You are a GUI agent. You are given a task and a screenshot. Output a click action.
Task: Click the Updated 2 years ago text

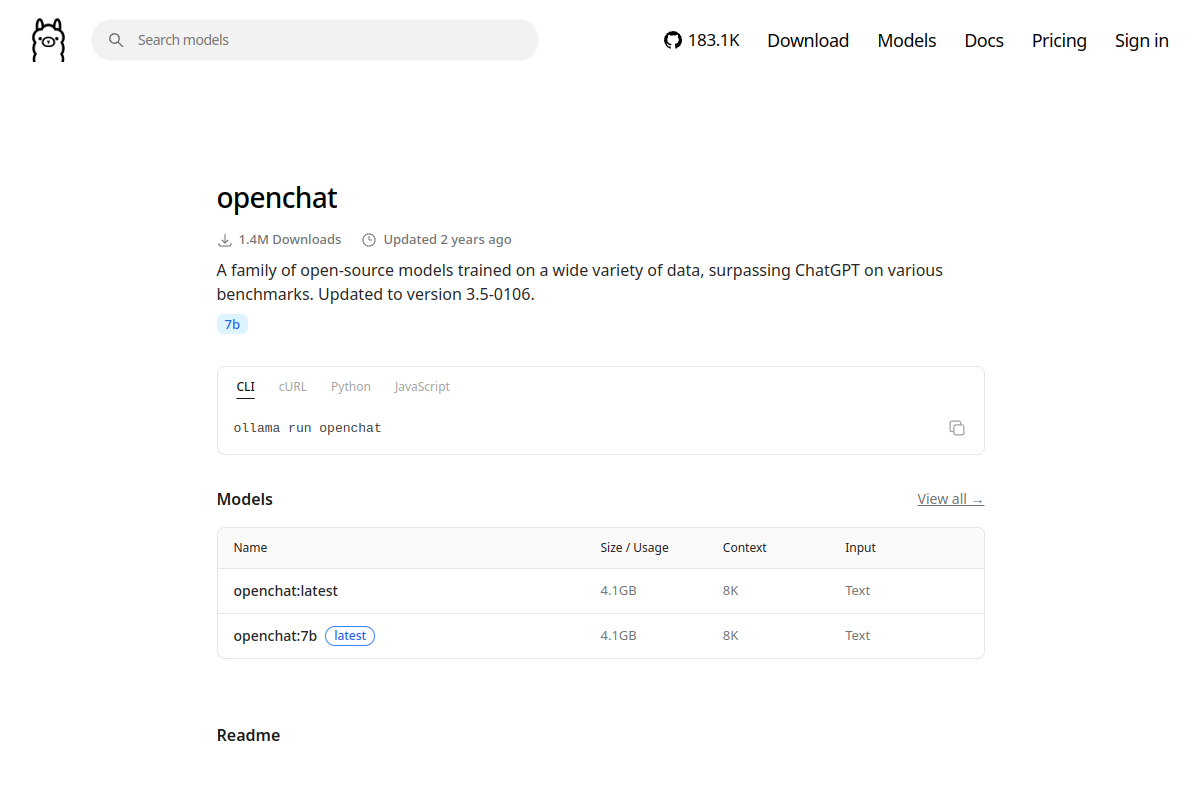click(447, 240)
